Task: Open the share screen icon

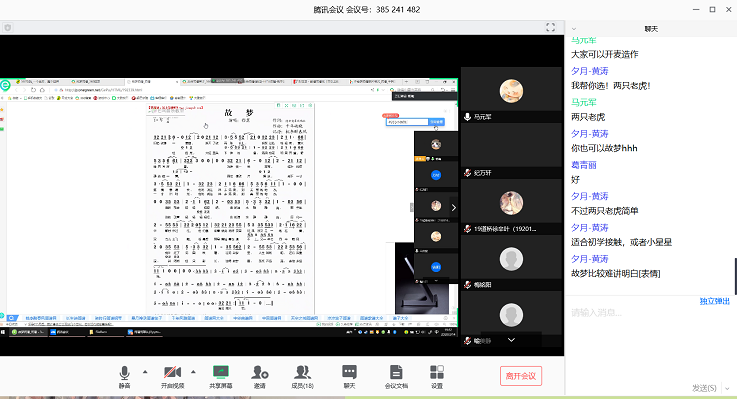Action: pos(220,376)
